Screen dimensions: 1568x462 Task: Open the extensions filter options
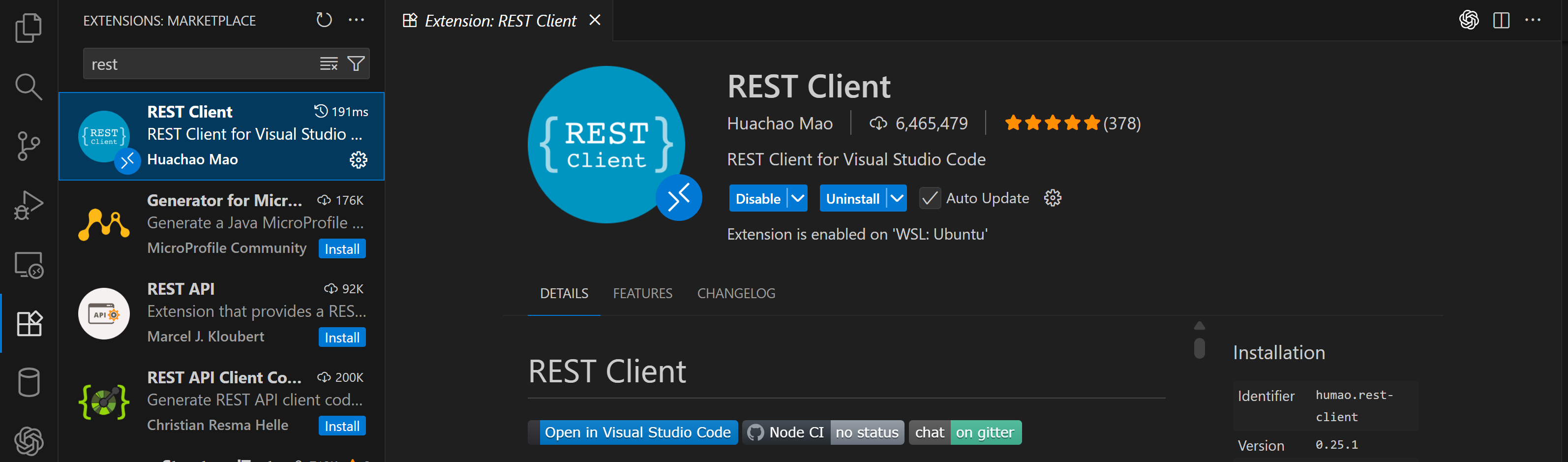pyautogui.click(x=356, y=64)
